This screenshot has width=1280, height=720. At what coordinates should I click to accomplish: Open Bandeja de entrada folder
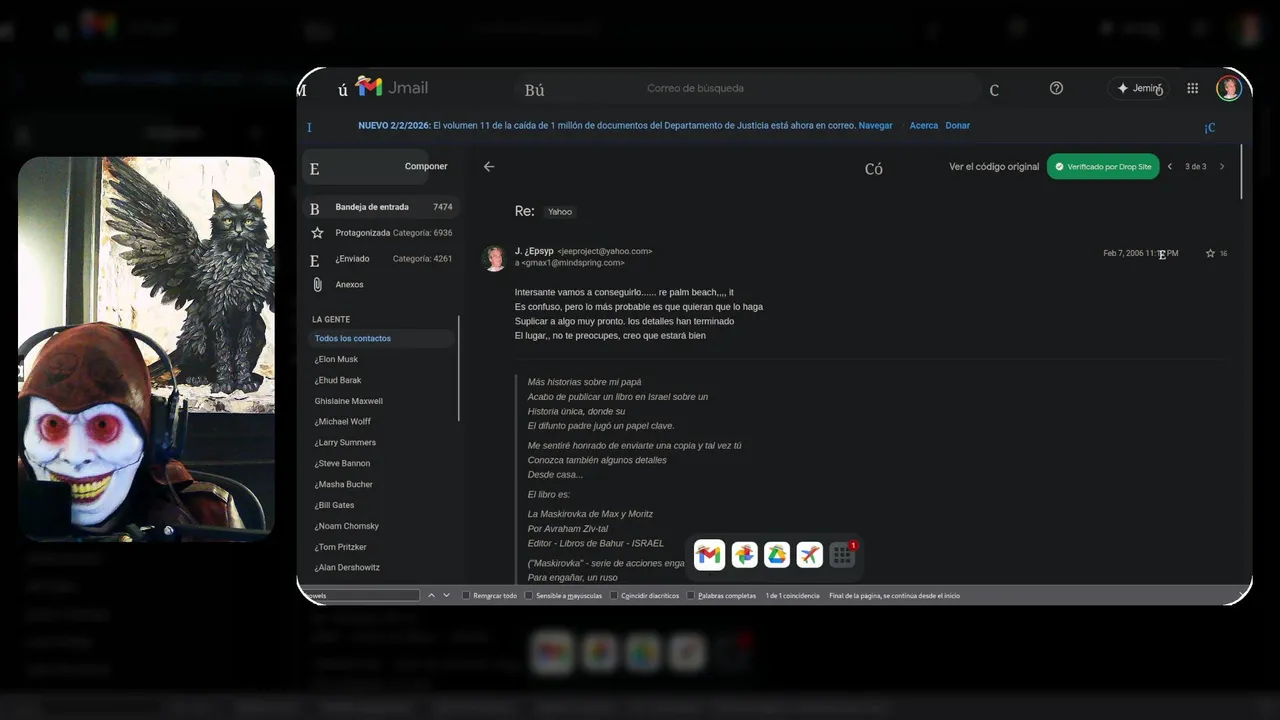pos(382,207)
